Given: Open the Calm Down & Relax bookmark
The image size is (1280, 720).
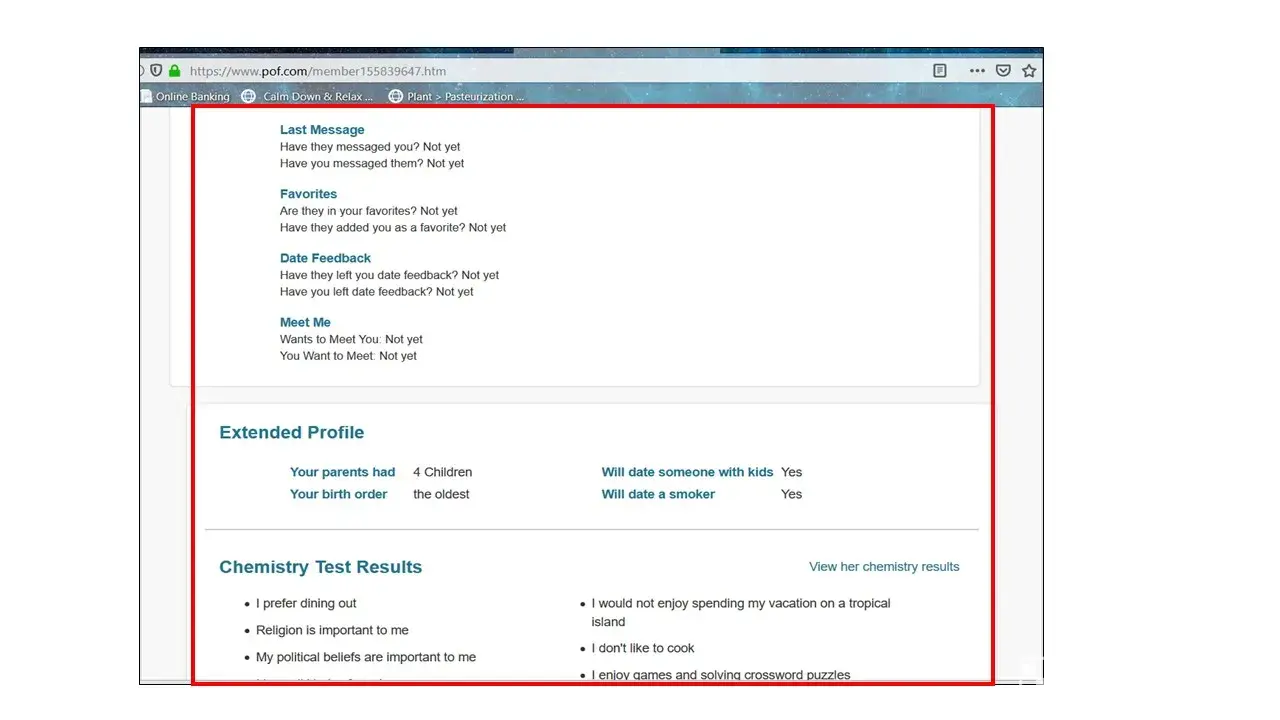Looking at the screenshot, I should 307,97.
